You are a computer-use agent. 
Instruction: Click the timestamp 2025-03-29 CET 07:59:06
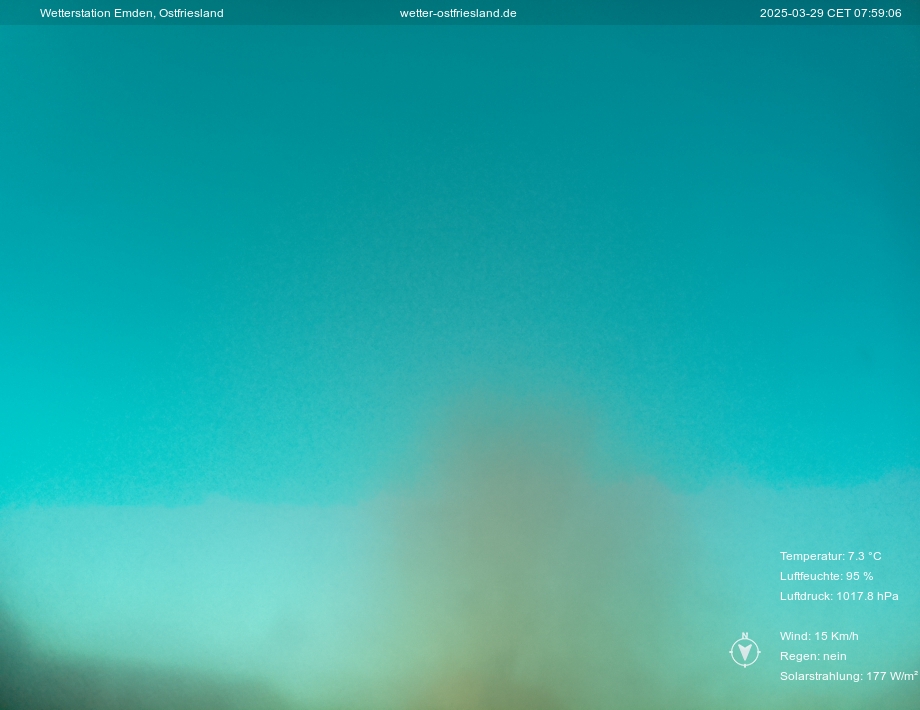pos(830,13)
